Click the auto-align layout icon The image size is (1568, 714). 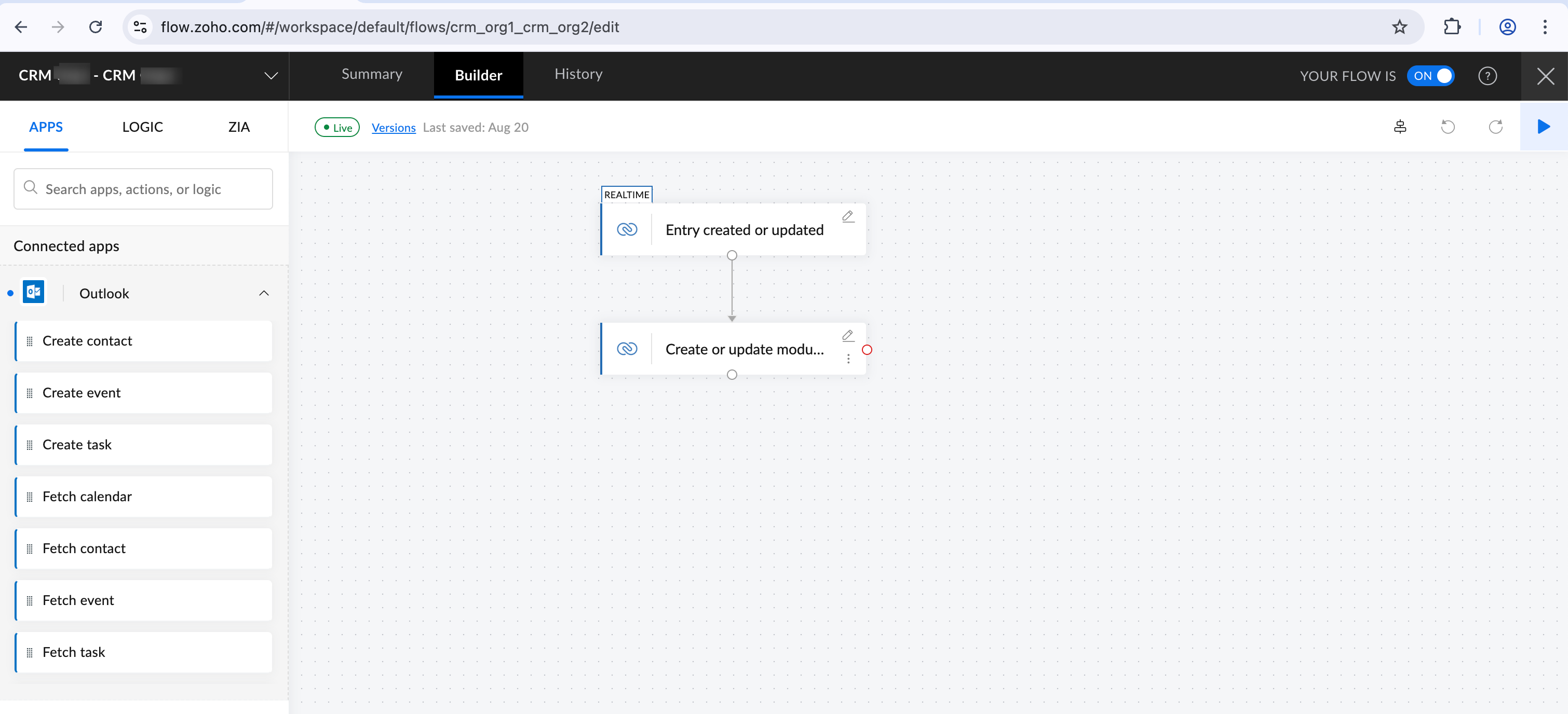tap(1400, 127)
